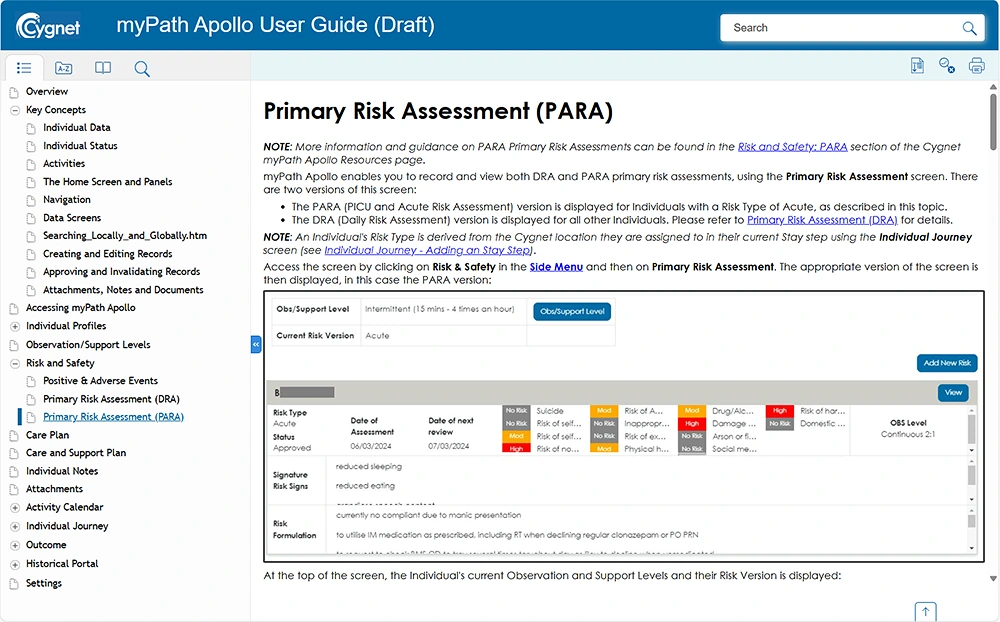This screenshot has width=1000, height=622.
Task: Click the magnifier icon in Search box
Action: (x=969, y=28)
